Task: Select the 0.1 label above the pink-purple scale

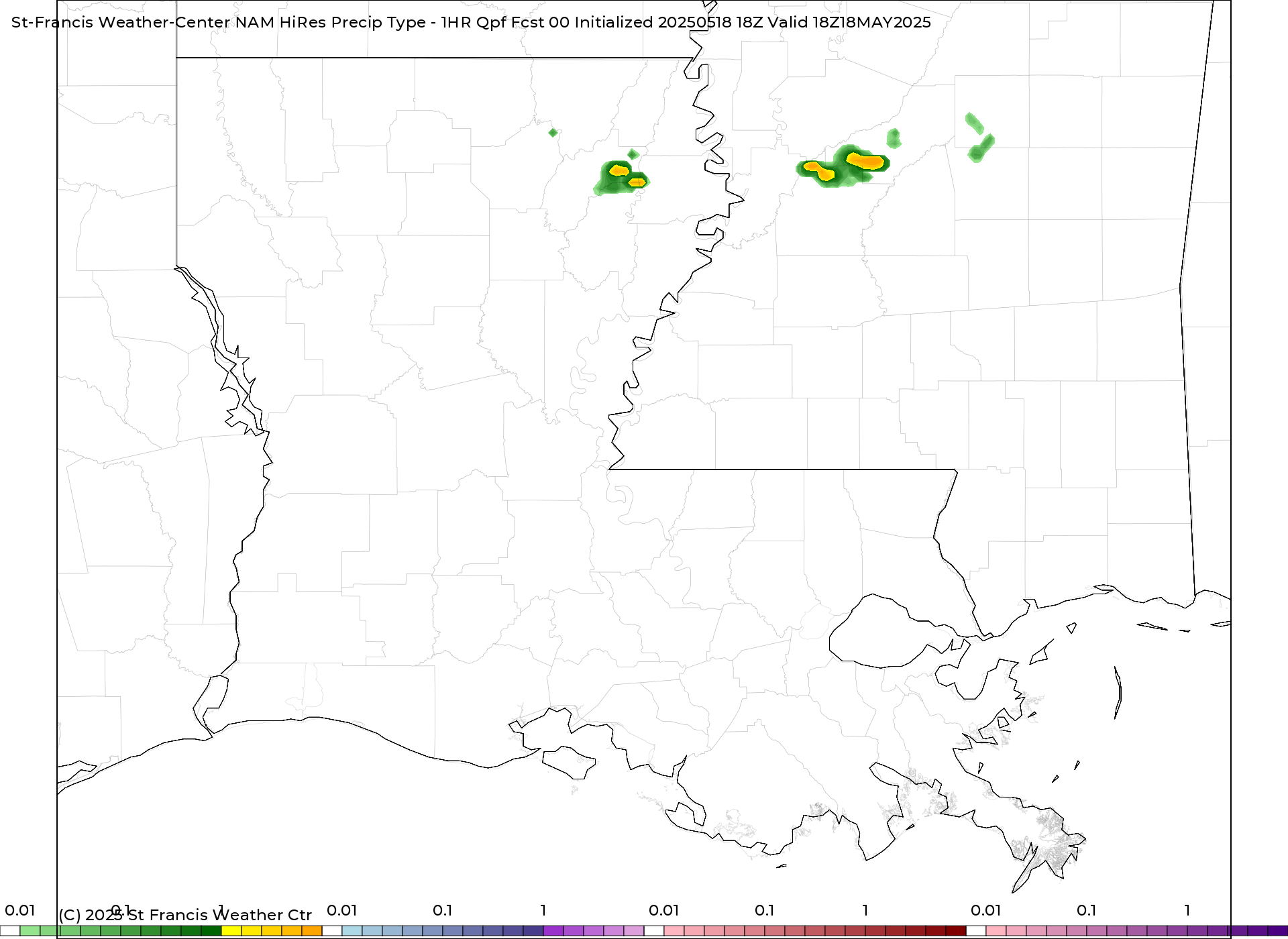Action: pos(1087,910)
